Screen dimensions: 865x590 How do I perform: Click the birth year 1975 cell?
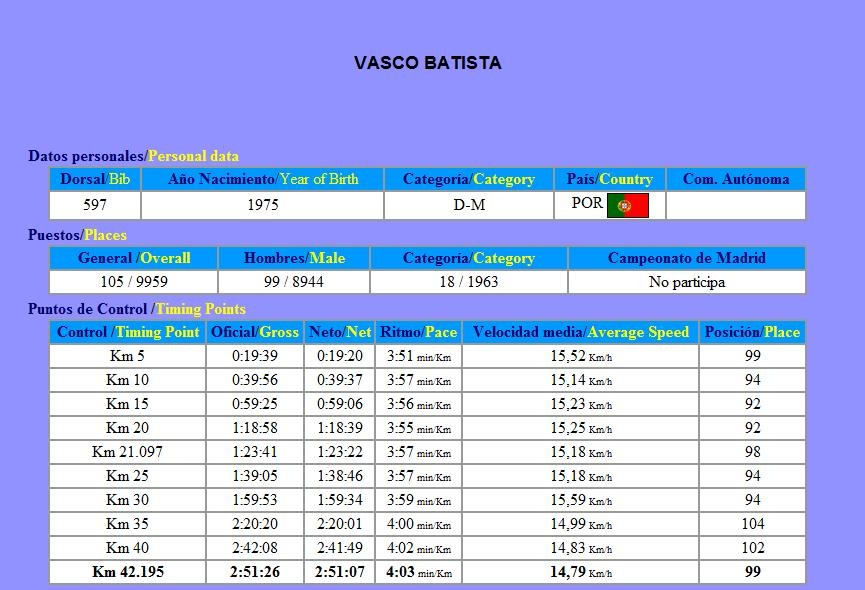[x=262, y=204]
